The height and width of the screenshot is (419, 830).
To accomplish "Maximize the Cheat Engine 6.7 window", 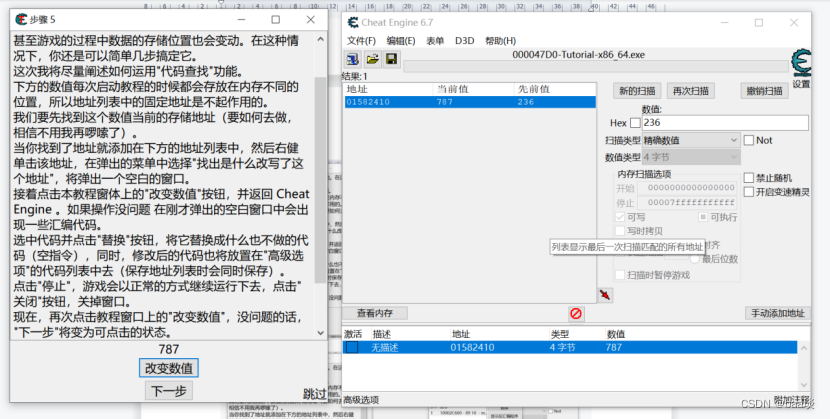I will tap(759, 22).
